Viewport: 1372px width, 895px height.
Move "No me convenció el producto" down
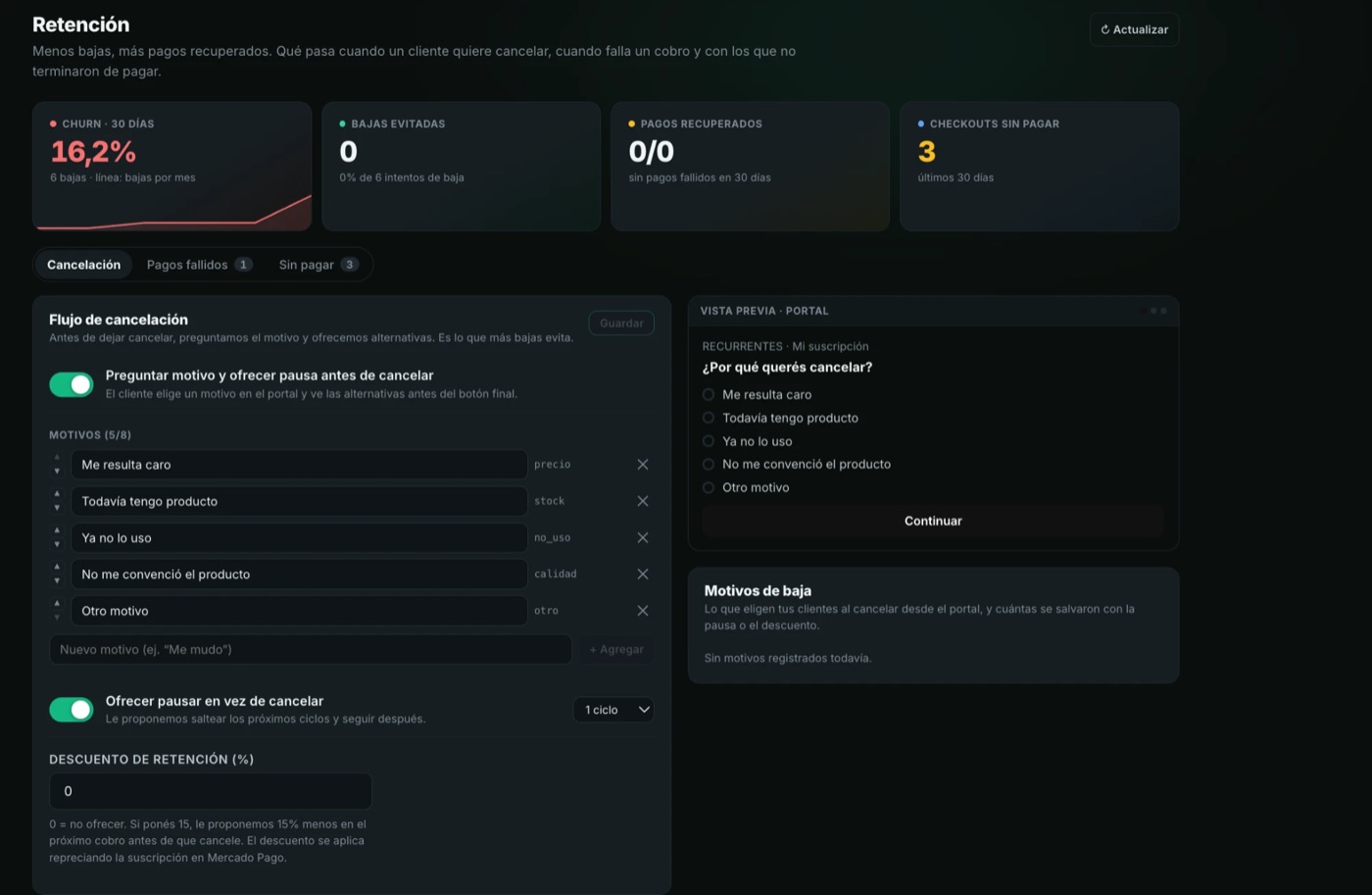pos(57,581)
